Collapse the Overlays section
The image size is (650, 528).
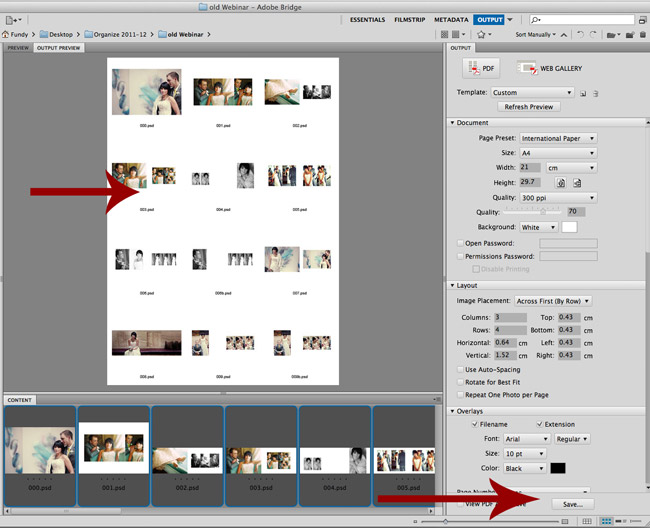[452, 411]
